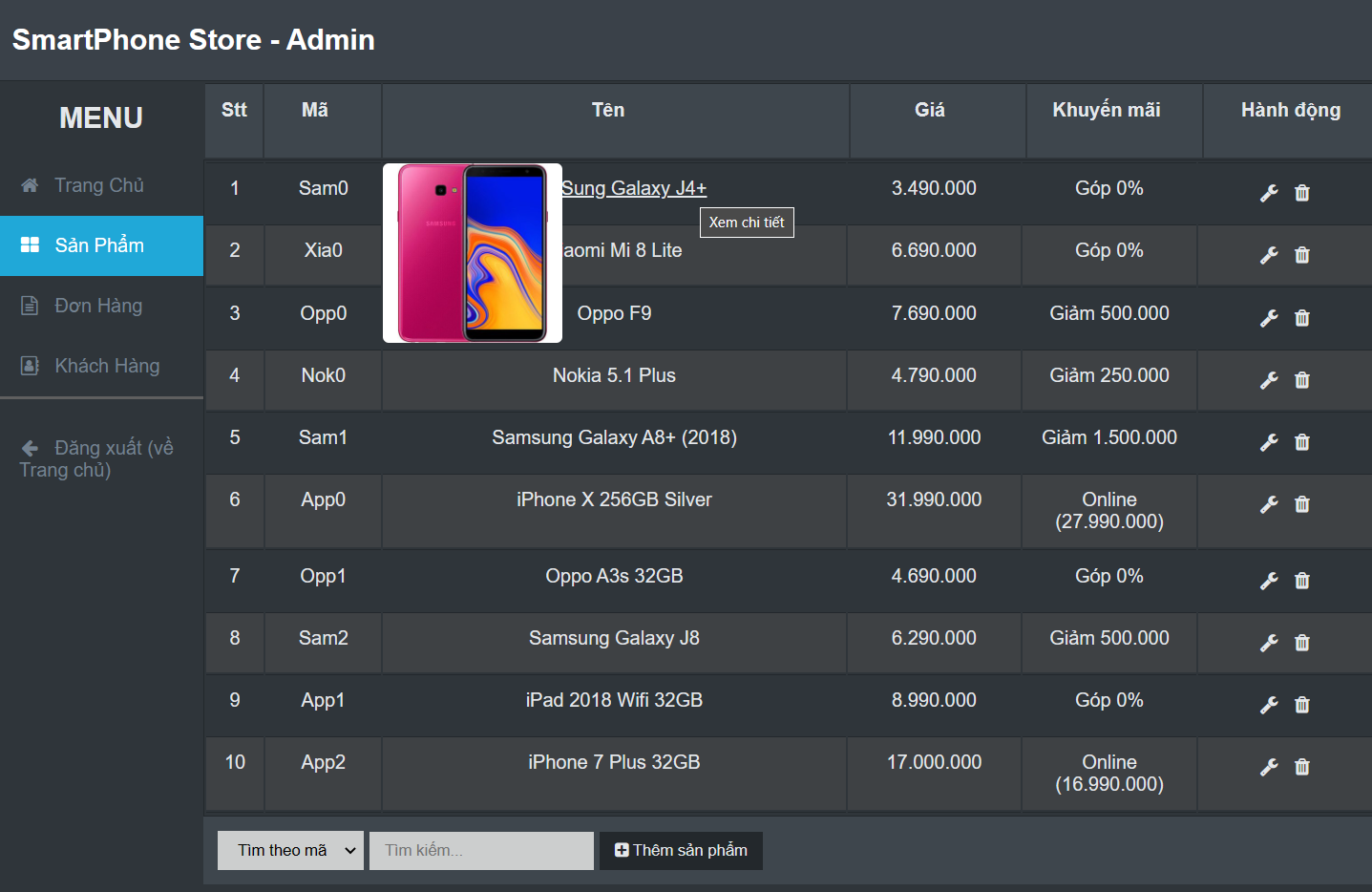Open the Trang Chủ menu item
The width and height of the screenshot is (1372, 892).
coord(101,185)
